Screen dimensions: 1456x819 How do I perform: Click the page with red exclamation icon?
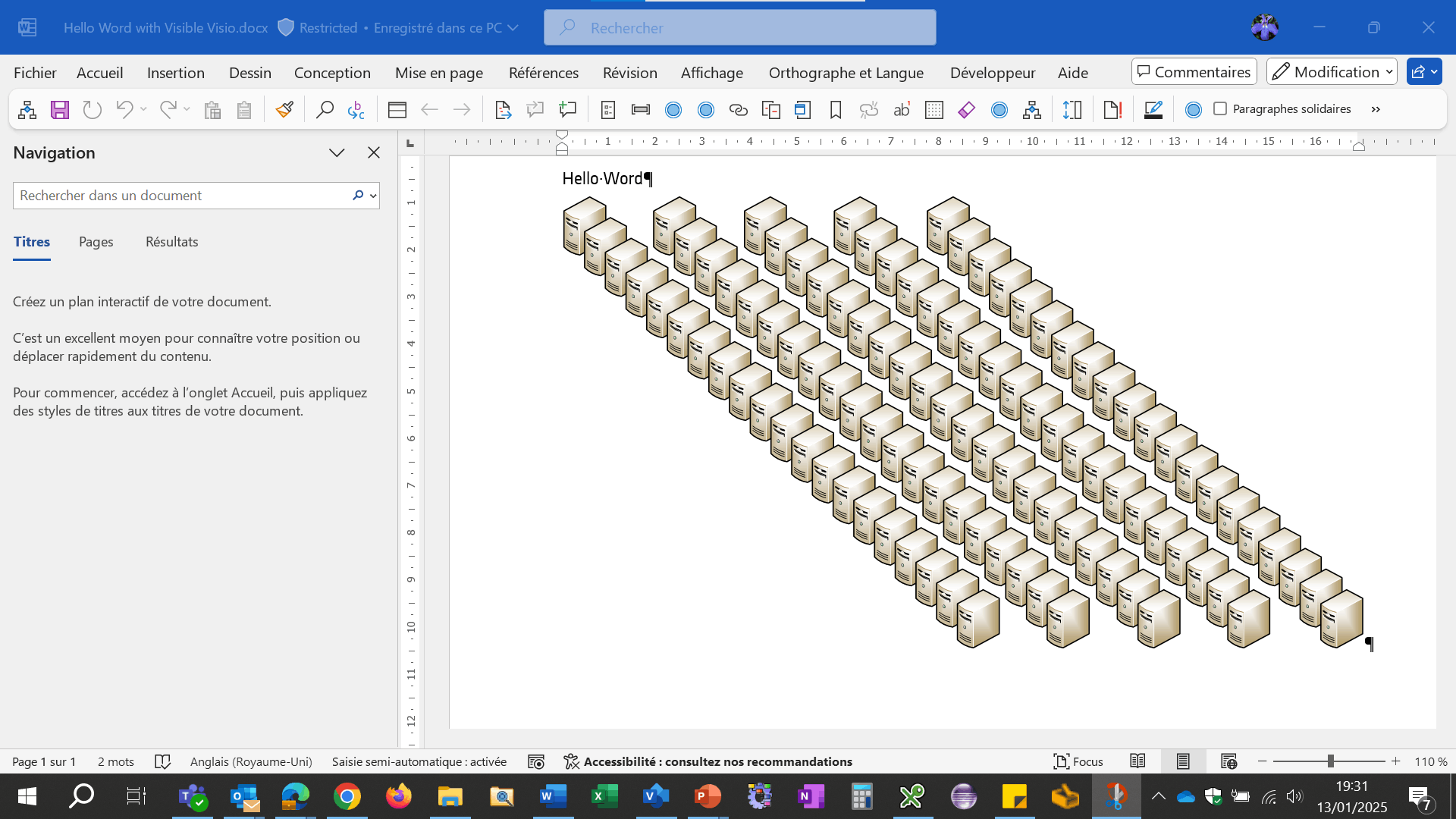[x=1112, y=110]
